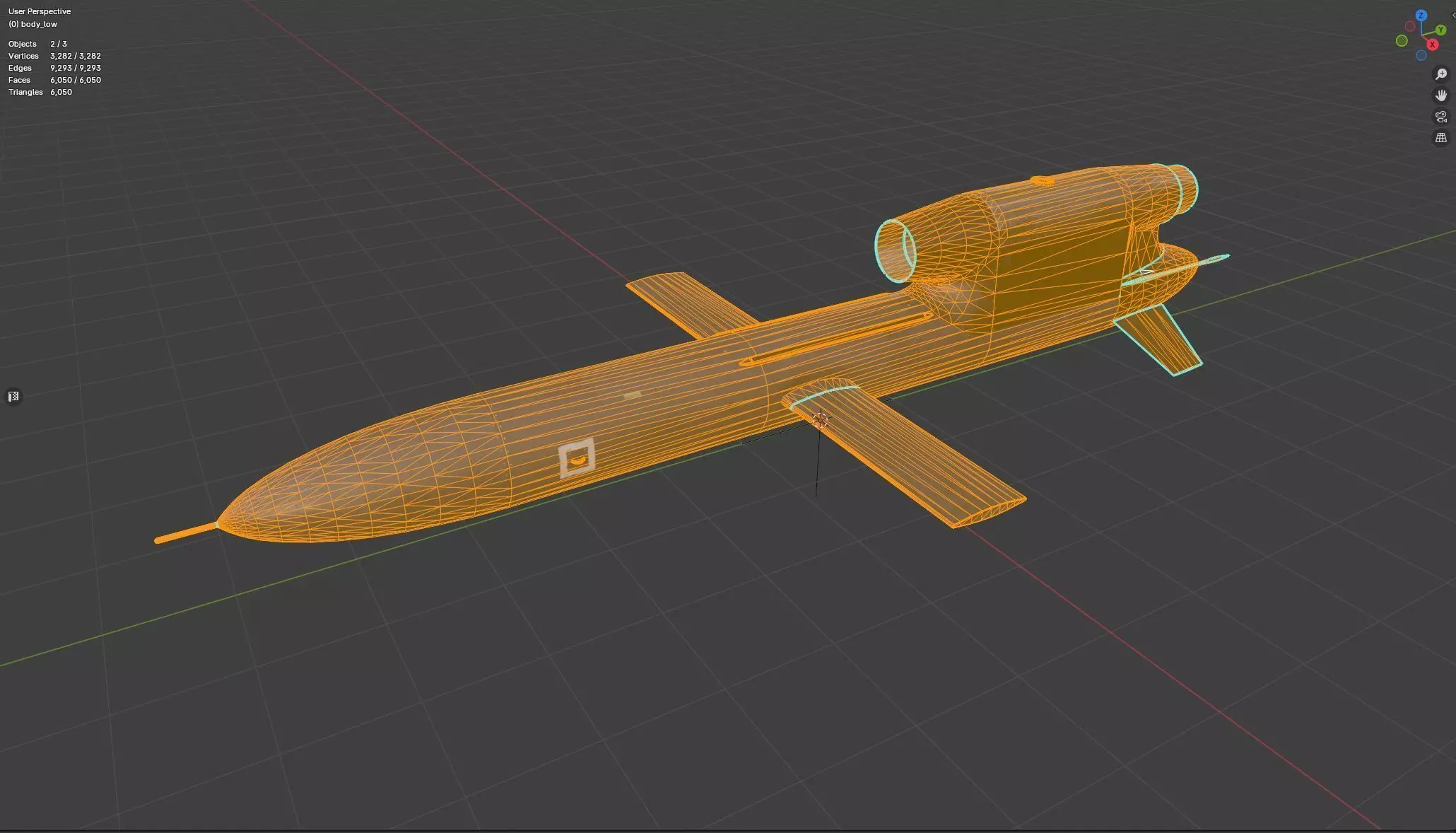Screen dimensions: 1456x833
Task: Click the 'Triangles 6,050' statistic
Action: coord(40,92)
